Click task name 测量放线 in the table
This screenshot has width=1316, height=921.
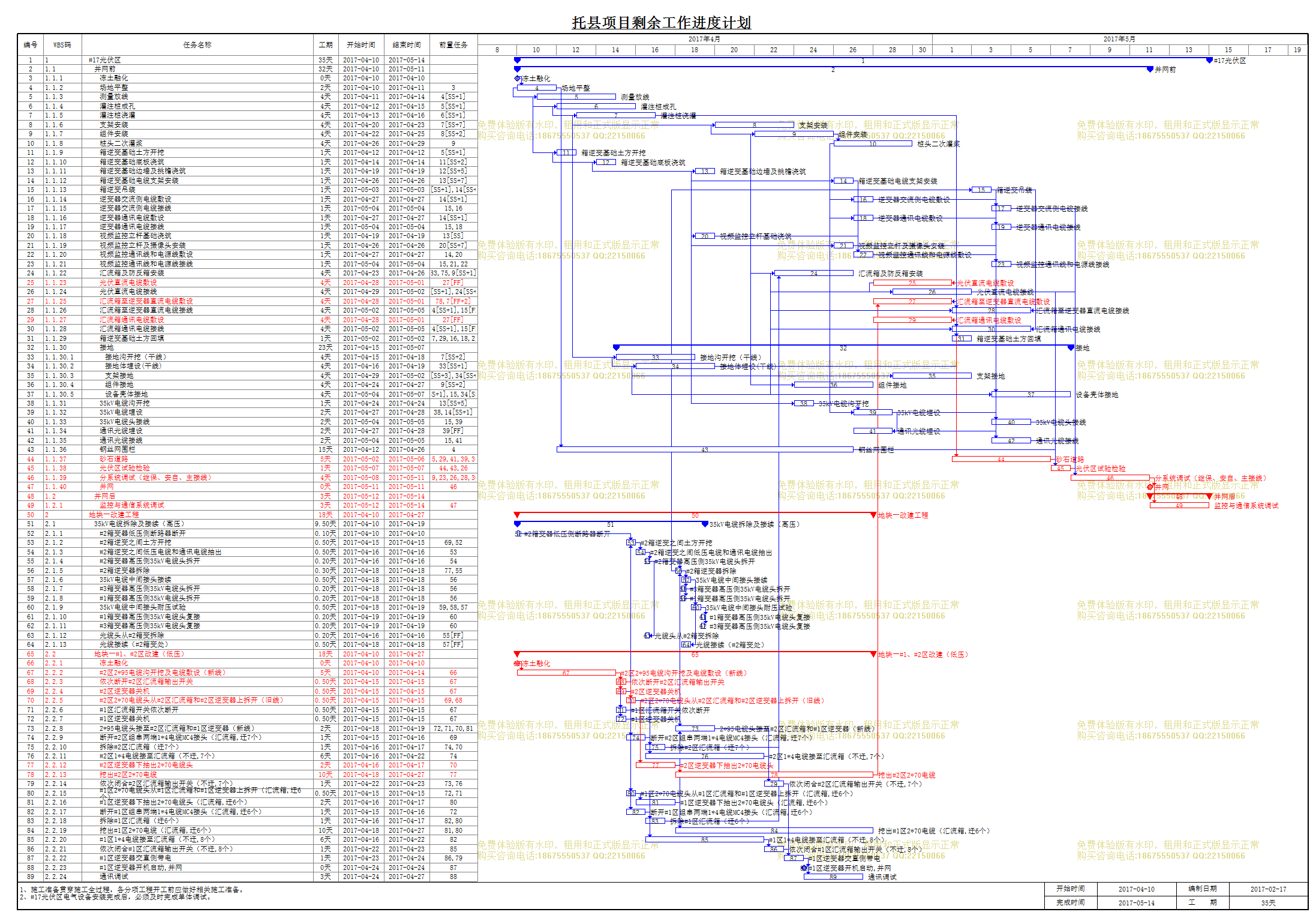(x=114, y=97)
